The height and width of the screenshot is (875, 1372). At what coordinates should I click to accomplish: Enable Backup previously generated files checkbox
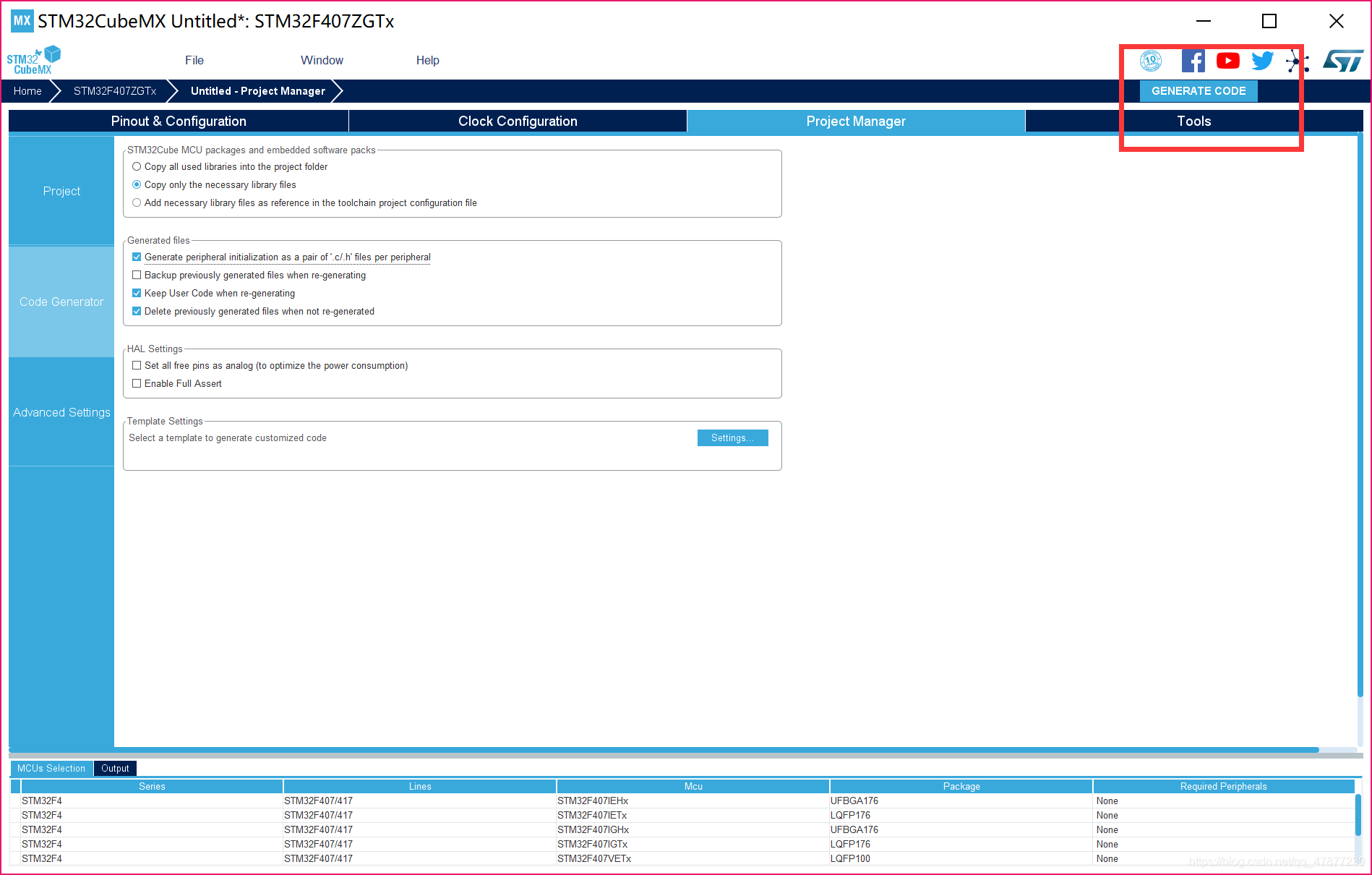click(x=137, y=276)
